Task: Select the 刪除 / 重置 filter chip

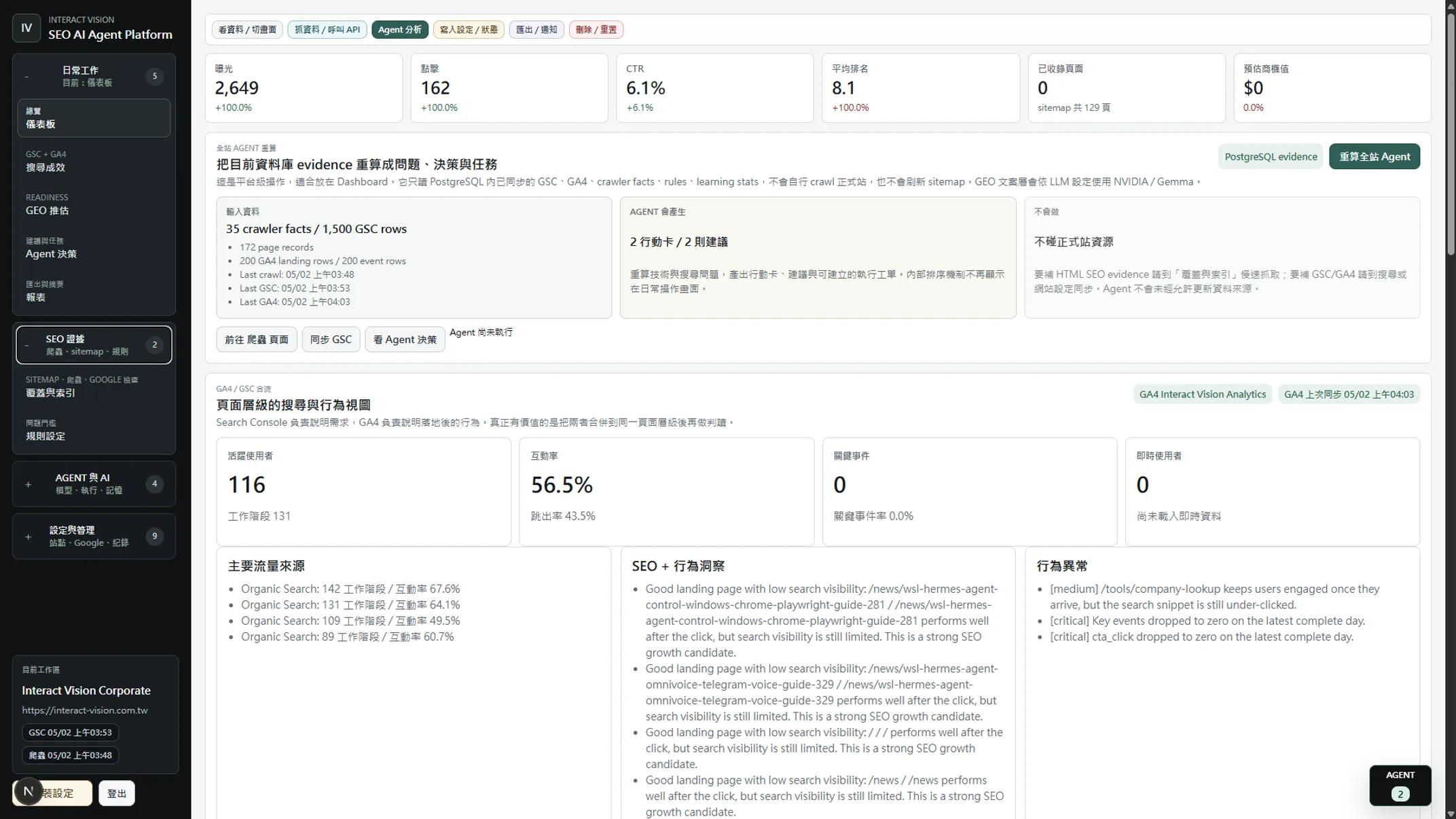Action: [x=596, y=30]
